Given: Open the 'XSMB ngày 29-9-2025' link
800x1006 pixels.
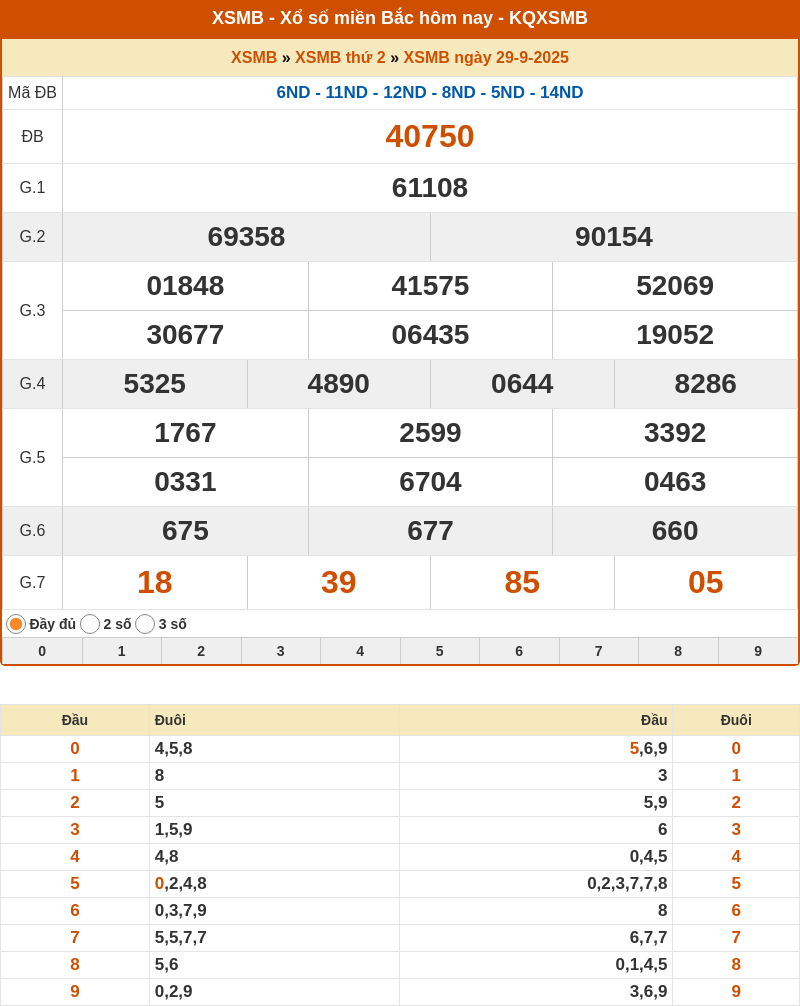Looking at the screenshot, I should click(x=486, y=58).
